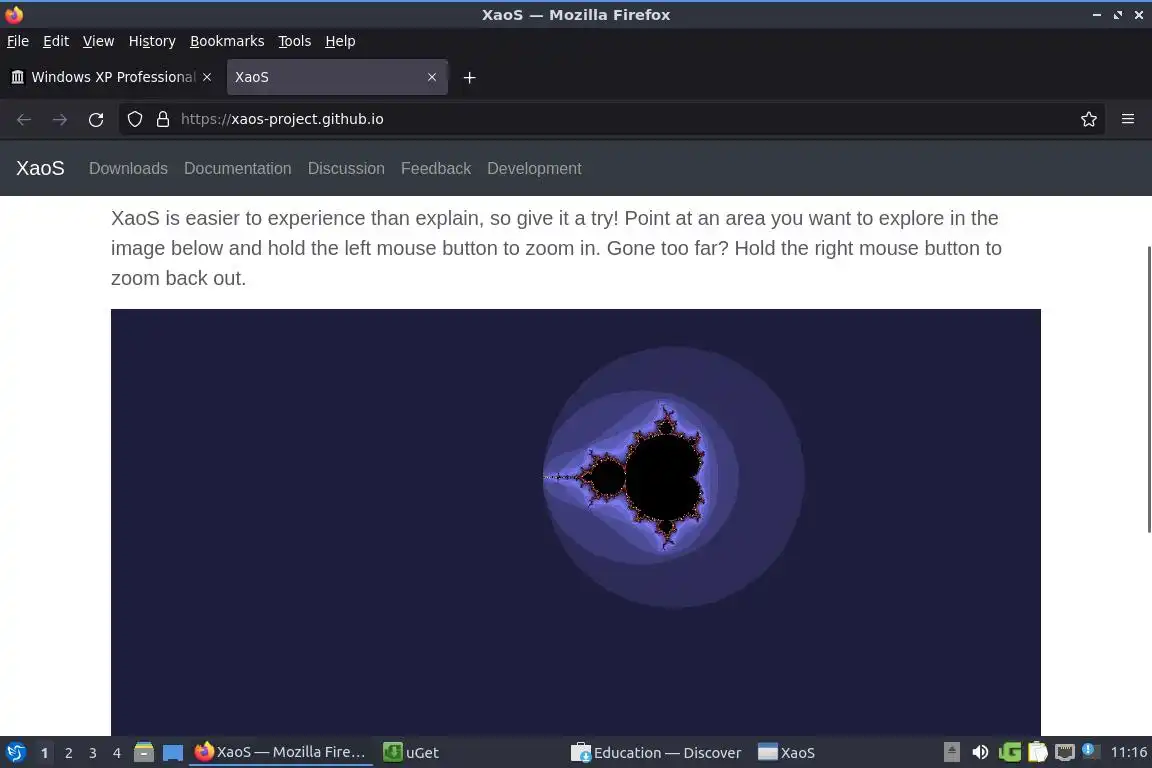Click the network monitor tray icon
The height and width of the screenshot is (768, 1152).
1065,753
